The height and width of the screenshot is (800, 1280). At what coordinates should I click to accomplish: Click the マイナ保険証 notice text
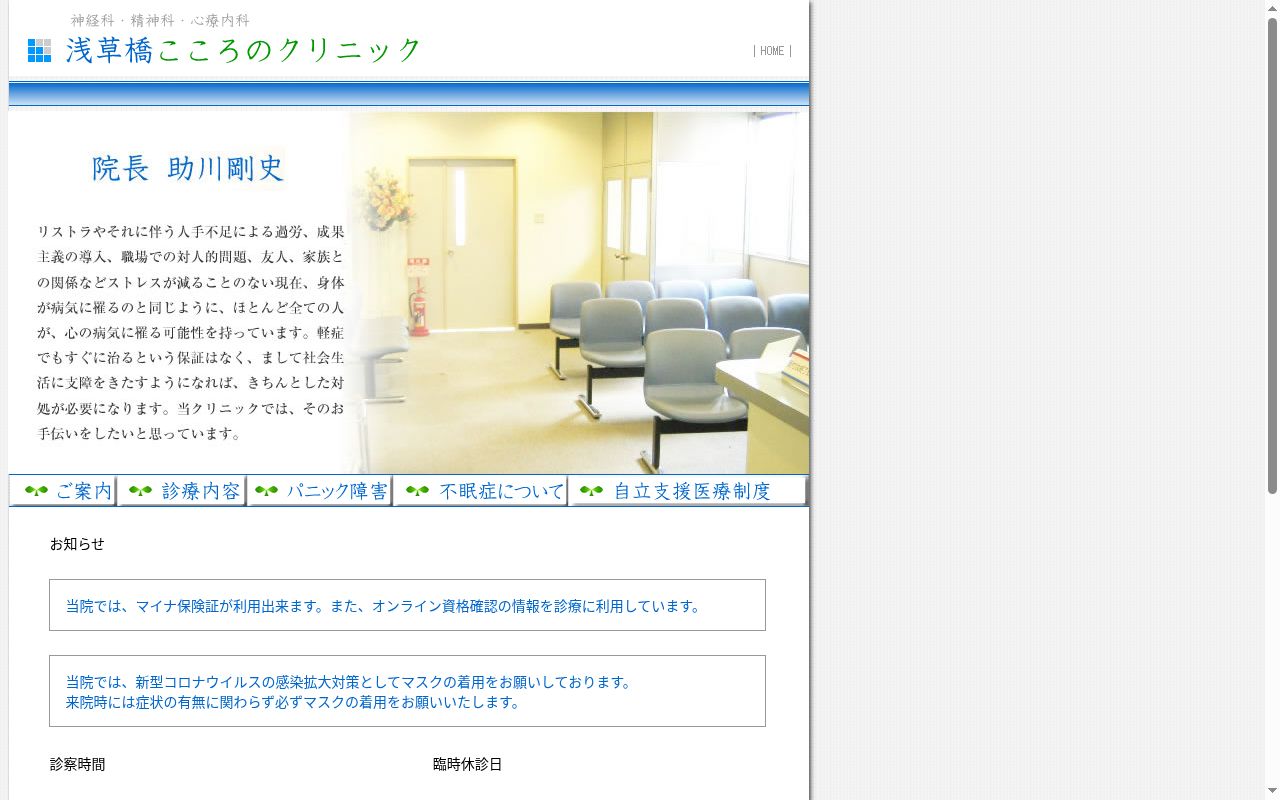click(x=386, y=606)
